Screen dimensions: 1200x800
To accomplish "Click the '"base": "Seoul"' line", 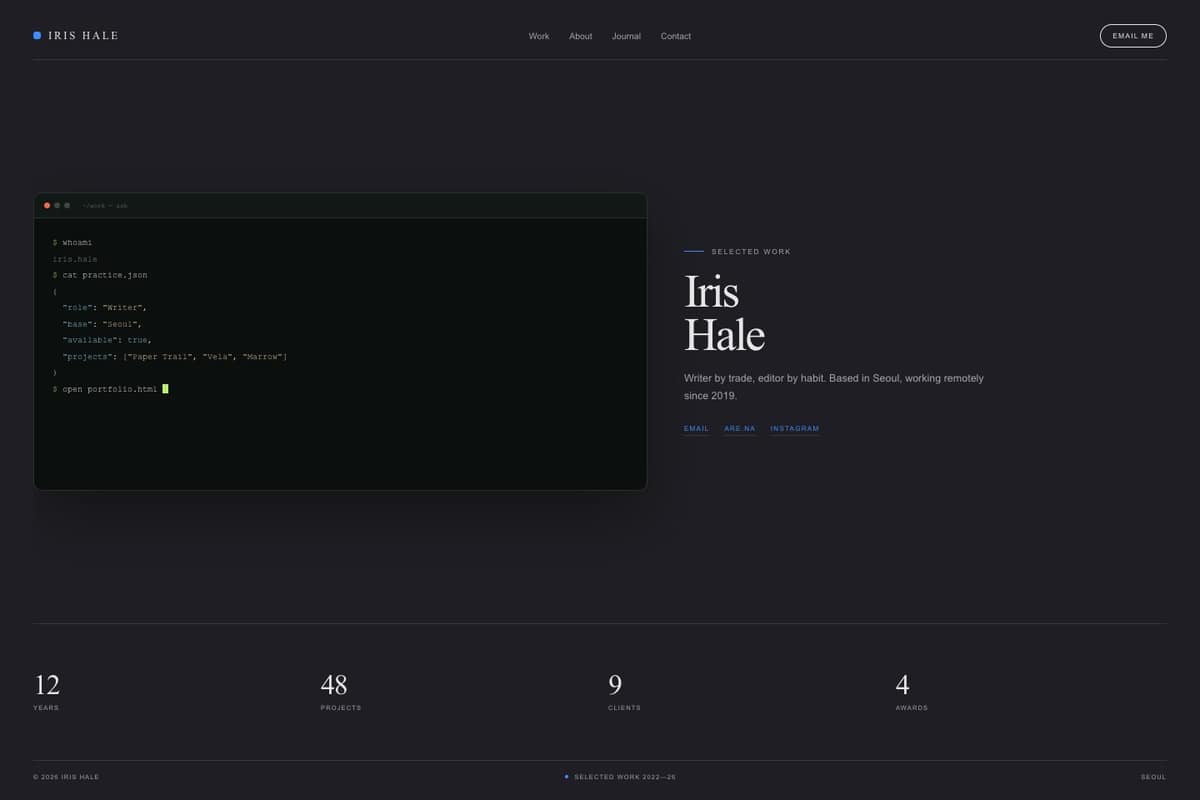I will [103, 324].
